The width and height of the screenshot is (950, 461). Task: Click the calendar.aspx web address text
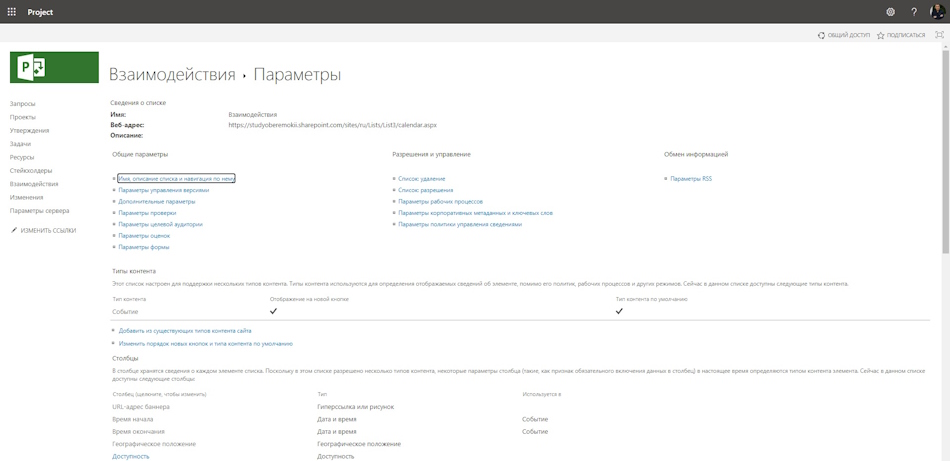[332, 125]
